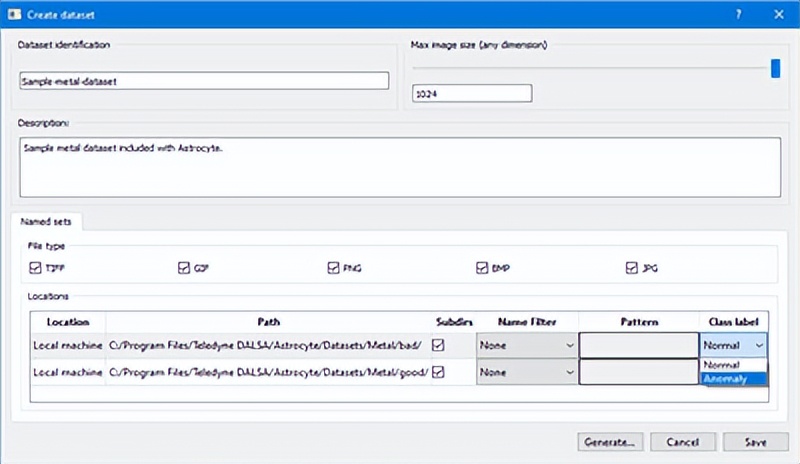Toggle the TIFF file type checkbox
Image resolution: width=800 pixels, height=464 pixels.
[x=37, y=268]
